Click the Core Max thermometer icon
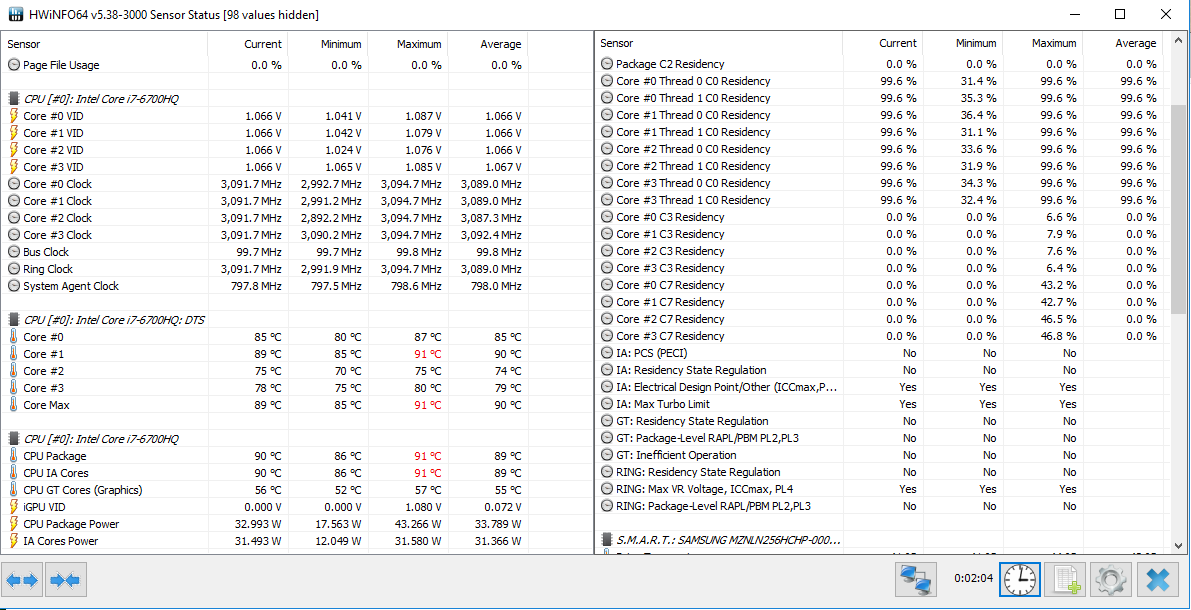1191x610 pixels. click(14, 405)
